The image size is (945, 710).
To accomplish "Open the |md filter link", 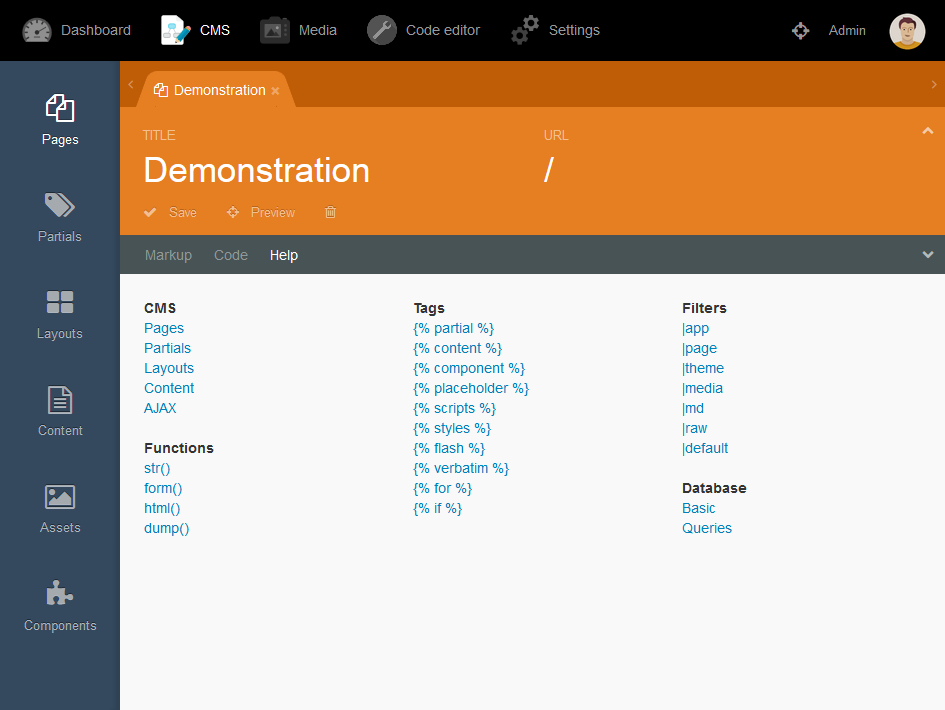I will tap(692, 408).
